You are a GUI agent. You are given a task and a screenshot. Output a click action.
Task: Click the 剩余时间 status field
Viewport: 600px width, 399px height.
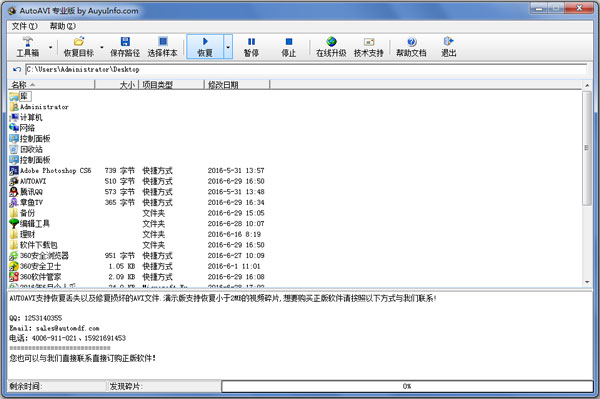[x=57, y=386]
